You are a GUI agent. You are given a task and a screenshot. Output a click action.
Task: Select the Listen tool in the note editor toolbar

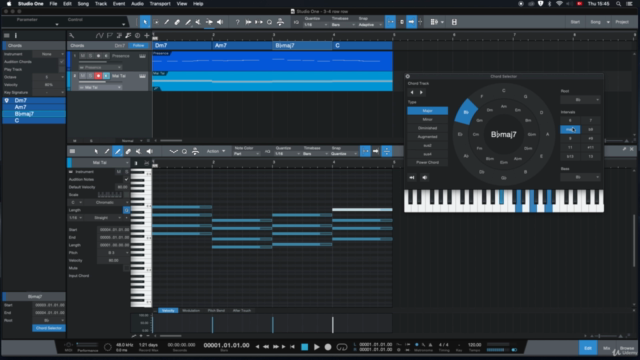[149, 151]
